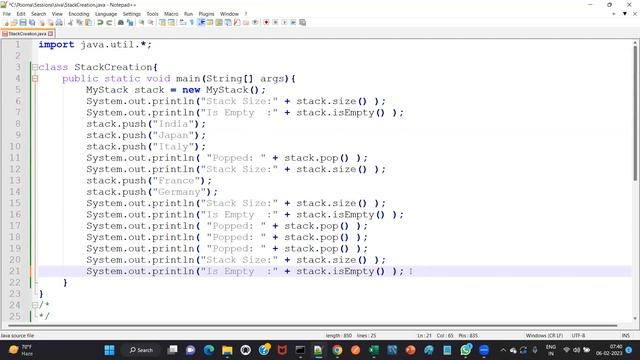This screenshot has width=640, height=360.
Task: Click the Zoom In toolbar icon
Action: click(x=141, y=22)
